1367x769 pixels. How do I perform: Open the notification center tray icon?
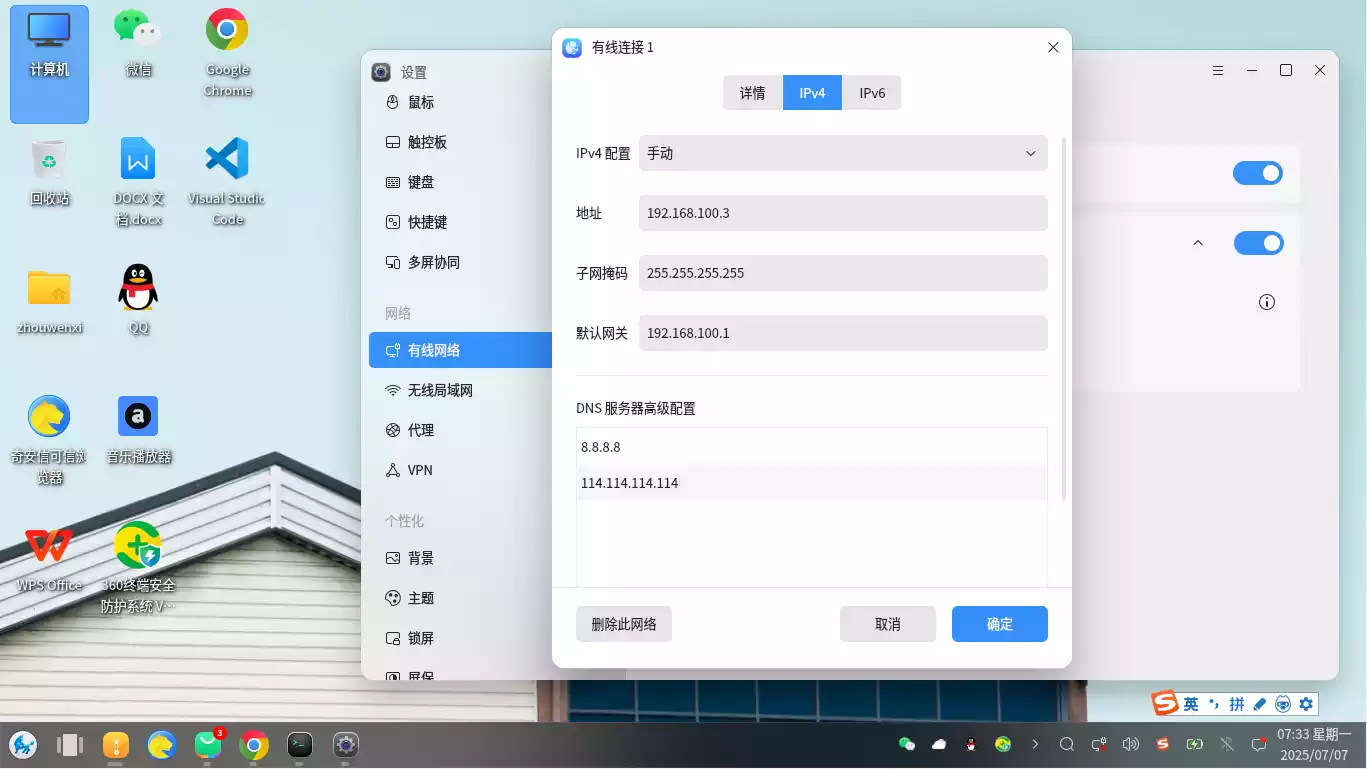tap(1259, 744)
